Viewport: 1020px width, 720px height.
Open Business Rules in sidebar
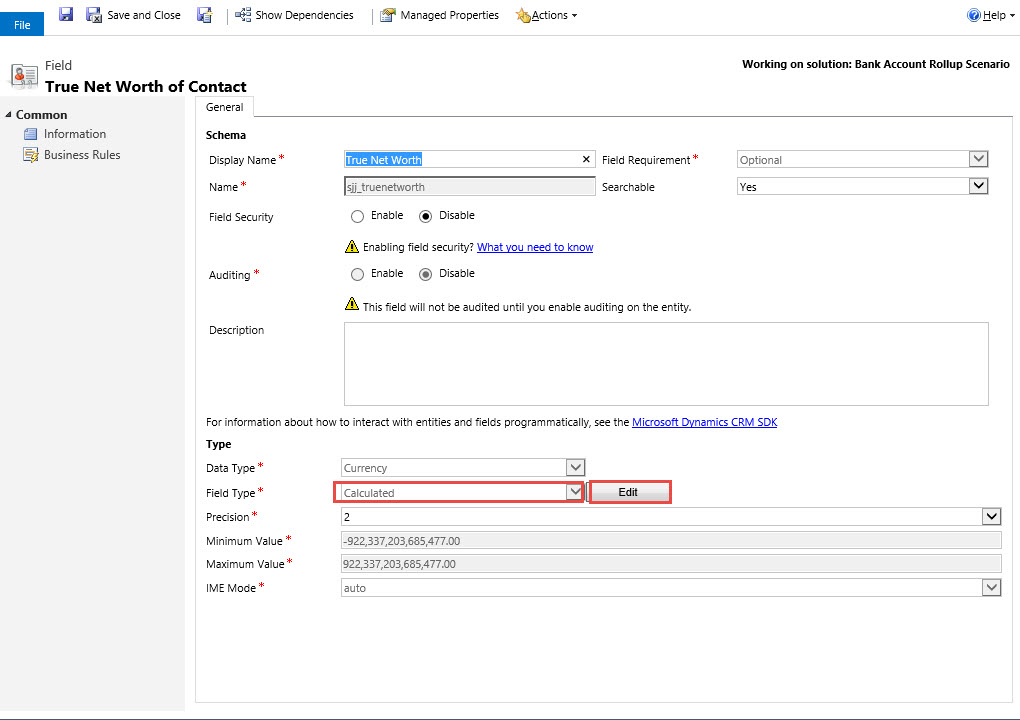(81, 155)
